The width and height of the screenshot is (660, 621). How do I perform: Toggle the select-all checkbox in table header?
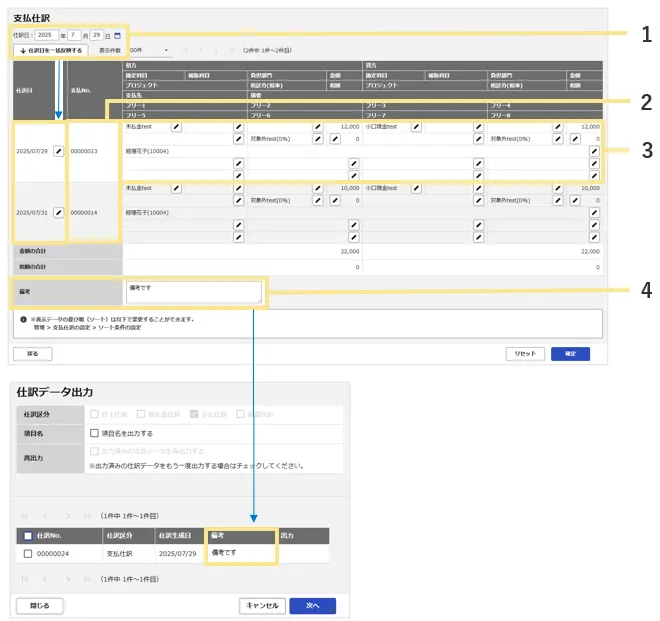27,535
